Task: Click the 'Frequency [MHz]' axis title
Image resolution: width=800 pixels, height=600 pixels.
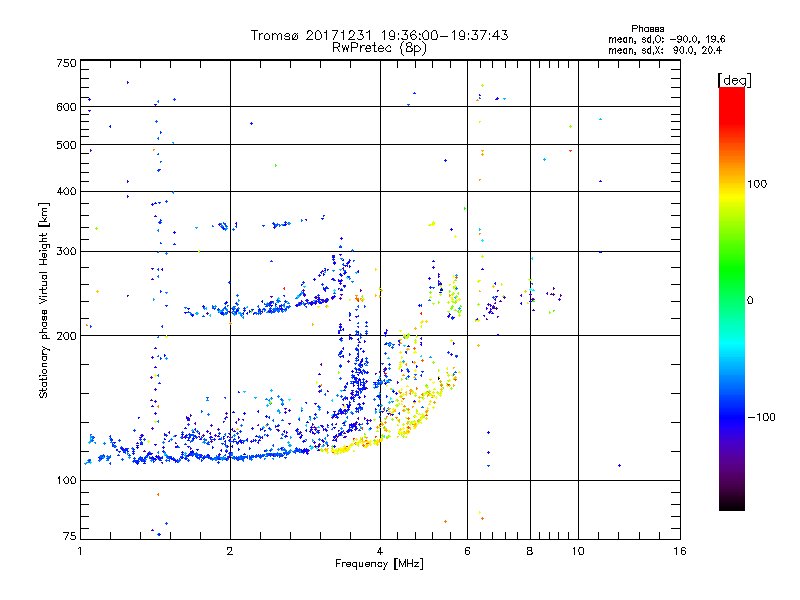Action: 379,564
